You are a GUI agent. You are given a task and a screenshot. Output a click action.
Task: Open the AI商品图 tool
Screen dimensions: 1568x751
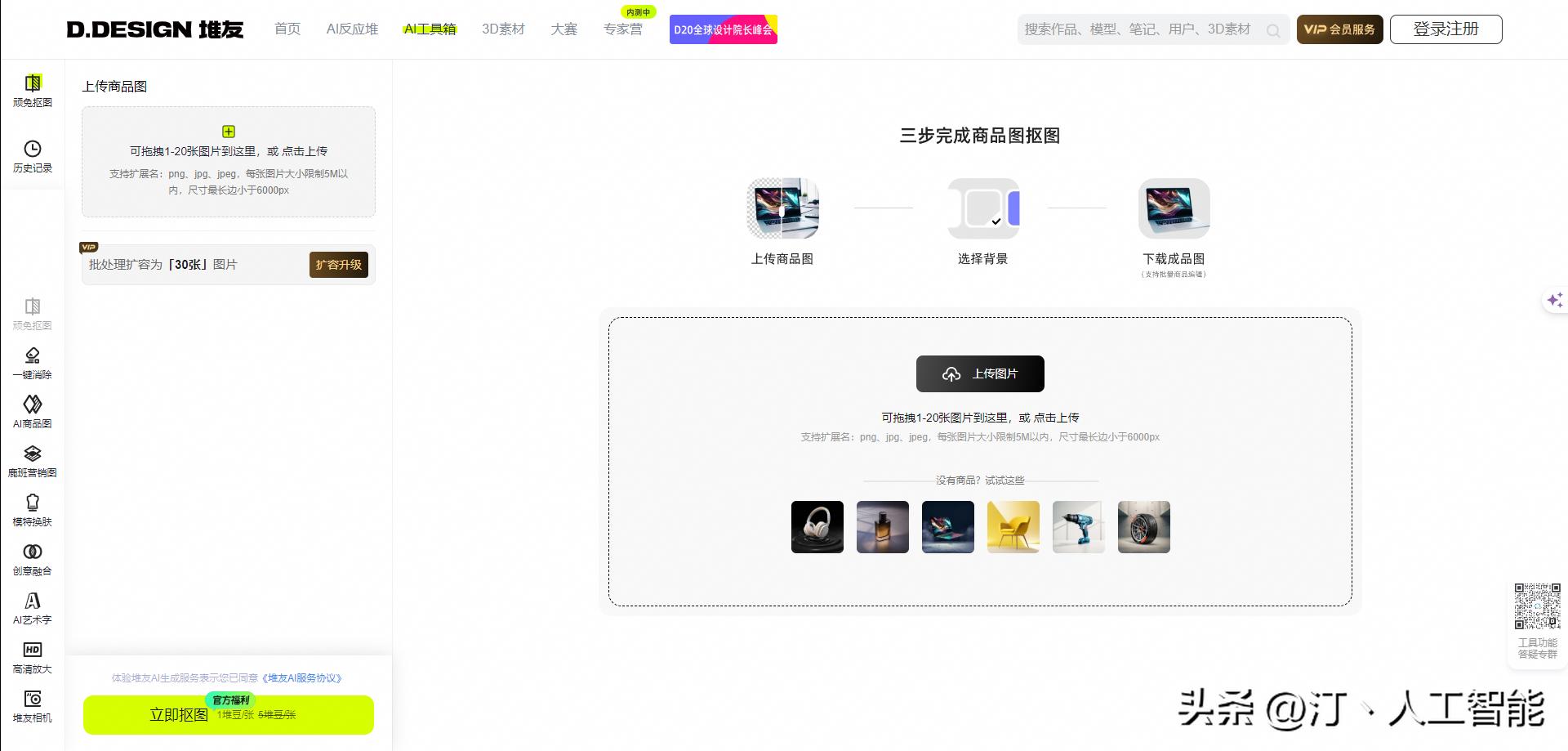tap(33, 412)
